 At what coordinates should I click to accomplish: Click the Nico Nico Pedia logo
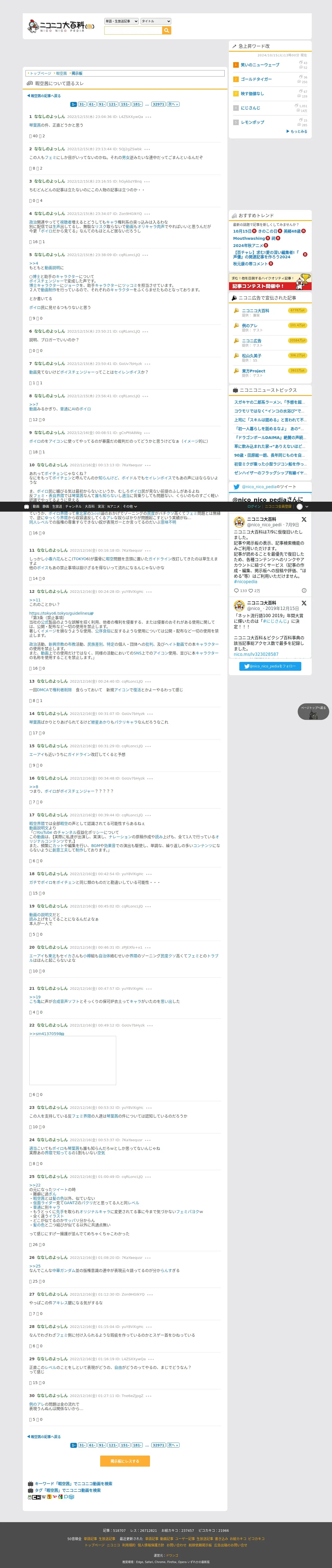(x=61, y=26)
